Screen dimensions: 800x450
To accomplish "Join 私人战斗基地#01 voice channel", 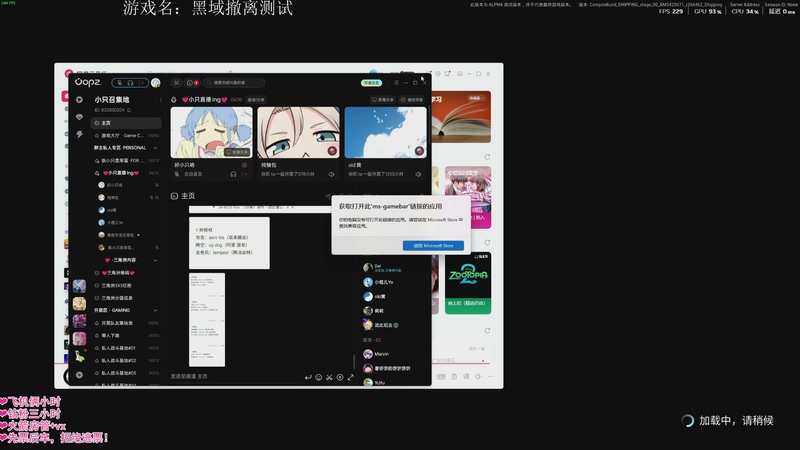I will pyautogui.click(x=126, y=348).
